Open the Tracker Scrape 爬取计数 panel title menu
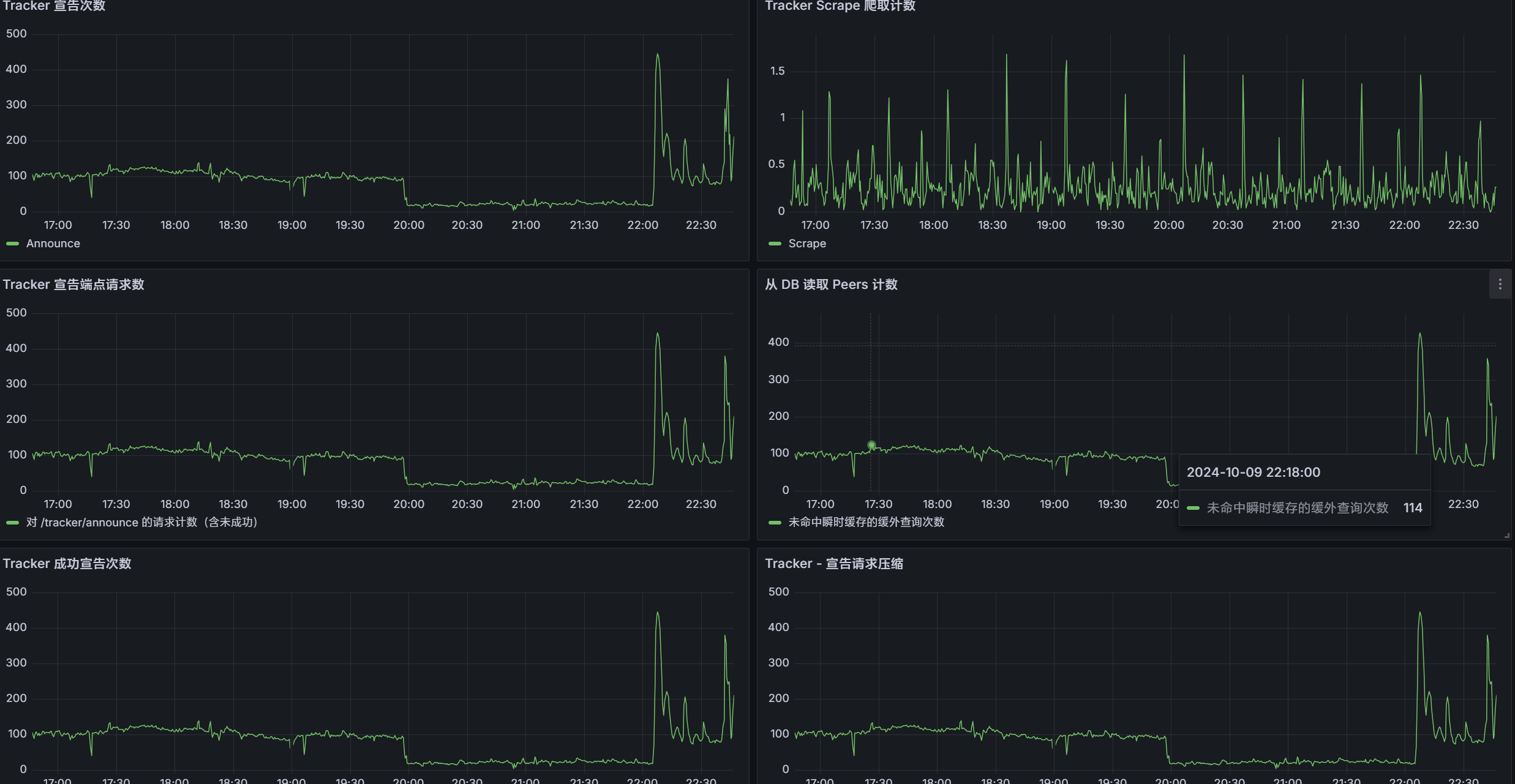 coord(840,6)
